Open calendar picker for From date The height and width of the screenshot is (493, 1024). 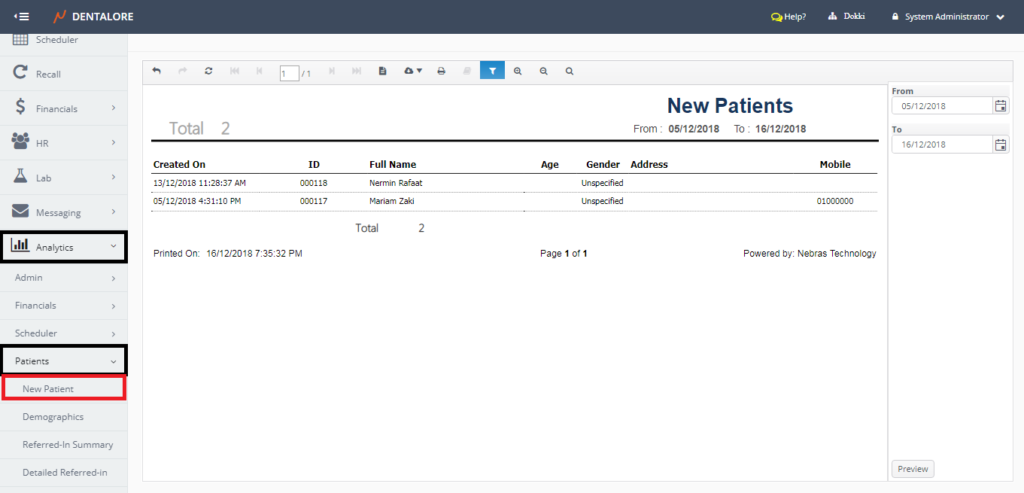tap(1000, 106)
